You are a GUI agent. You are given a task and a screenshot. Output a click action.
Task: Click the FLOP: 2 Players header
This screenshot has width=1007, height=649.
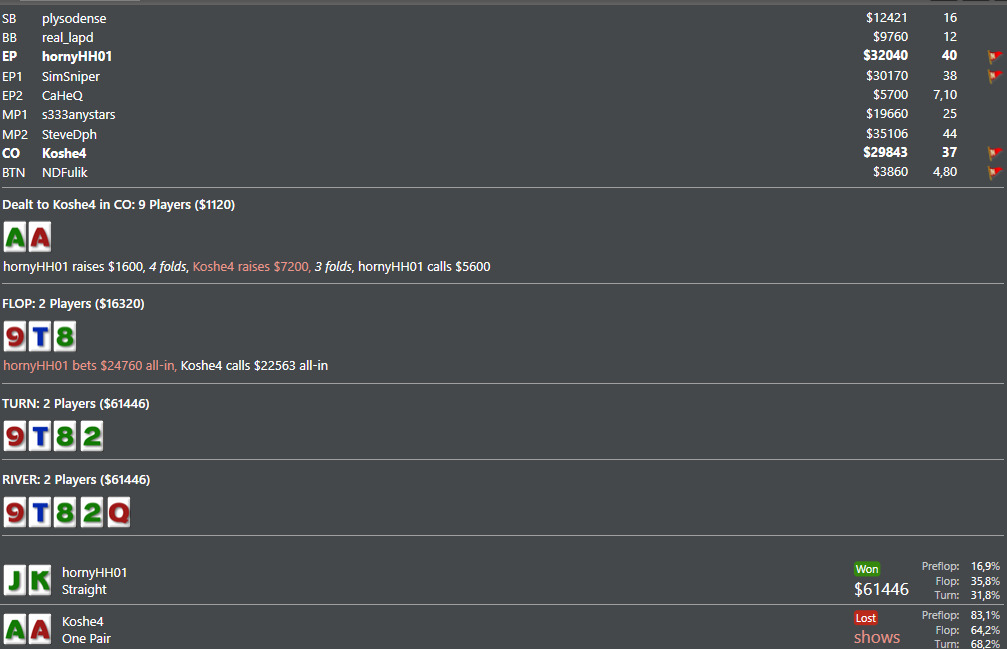(73, 304)
